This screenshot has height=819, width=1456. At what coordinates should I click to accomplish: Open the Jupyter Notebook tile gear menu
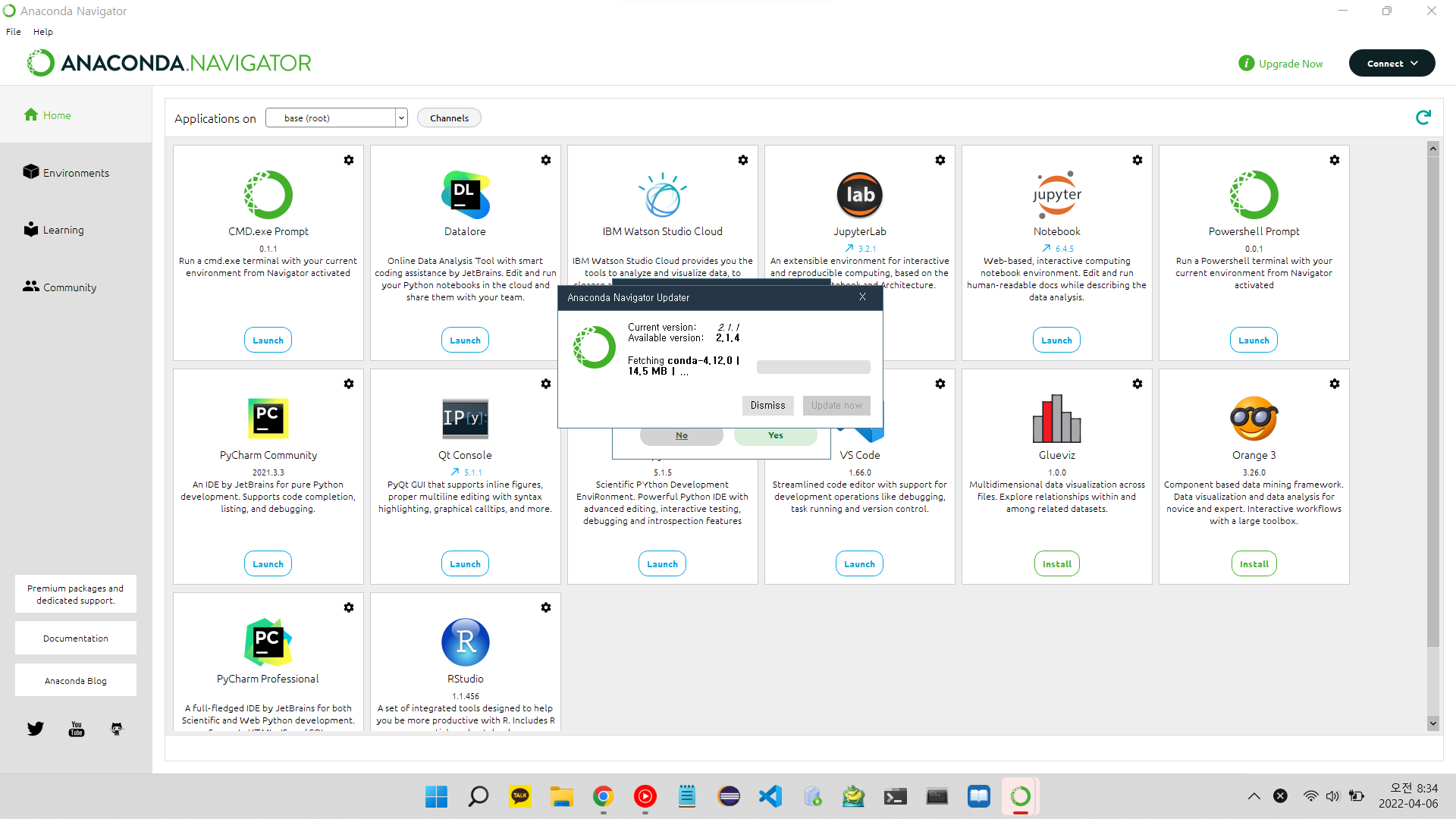[1137, 160]
